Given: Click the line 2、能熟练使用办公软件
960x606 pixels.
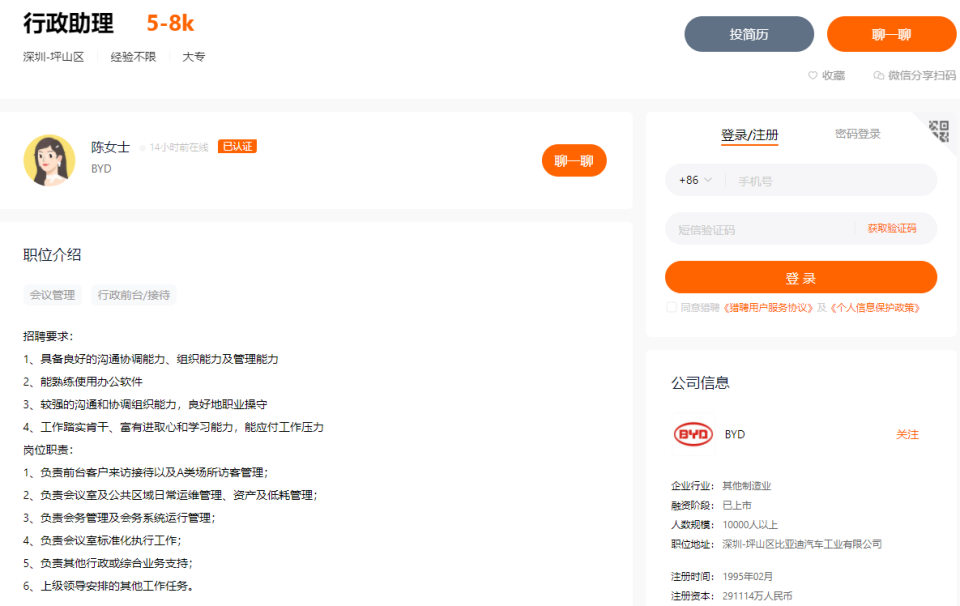Looking at the screenshot, I should (83, 381).
